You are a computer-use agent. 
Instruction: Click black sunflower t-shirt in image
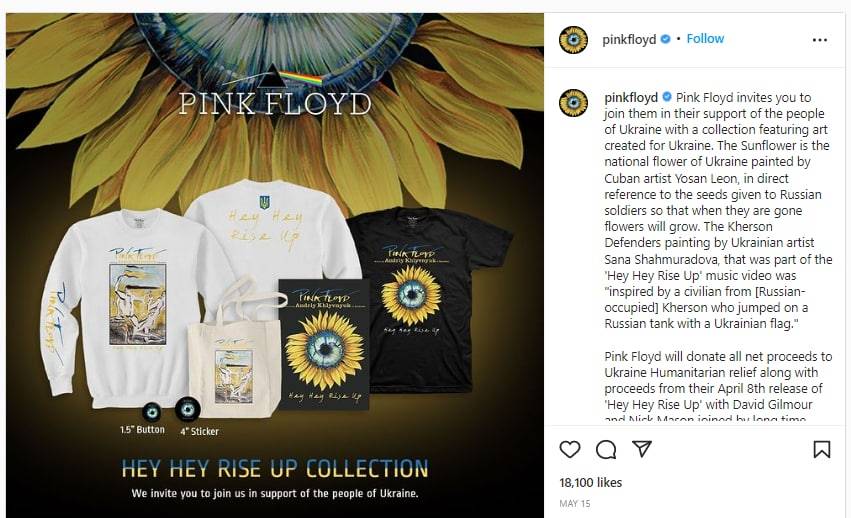431,299
